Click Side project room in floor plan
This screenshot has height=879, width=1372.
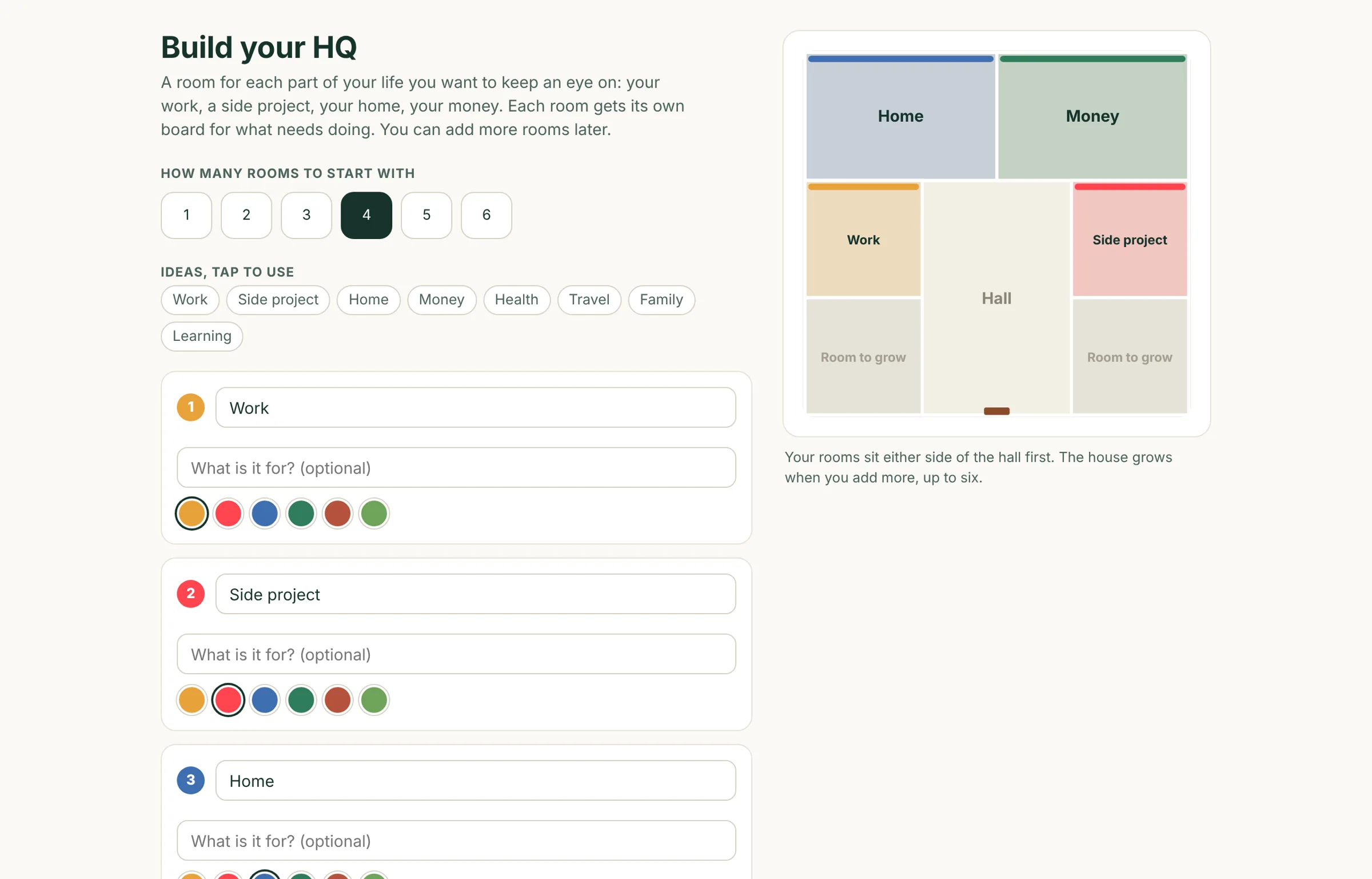[1130, 240]
